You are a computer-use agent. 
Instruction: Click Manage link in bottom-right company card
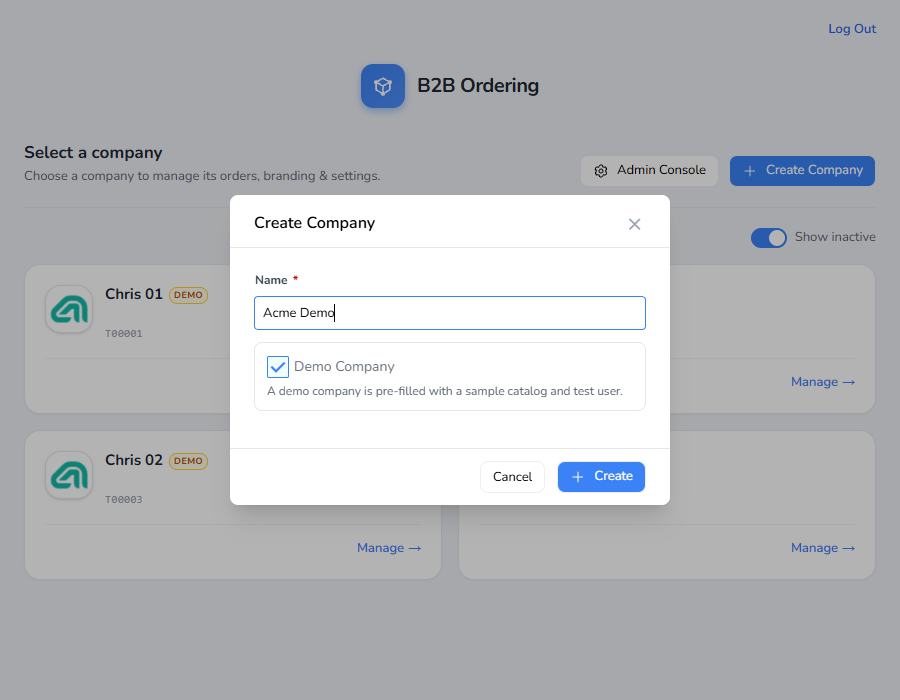tap(823, 548)
